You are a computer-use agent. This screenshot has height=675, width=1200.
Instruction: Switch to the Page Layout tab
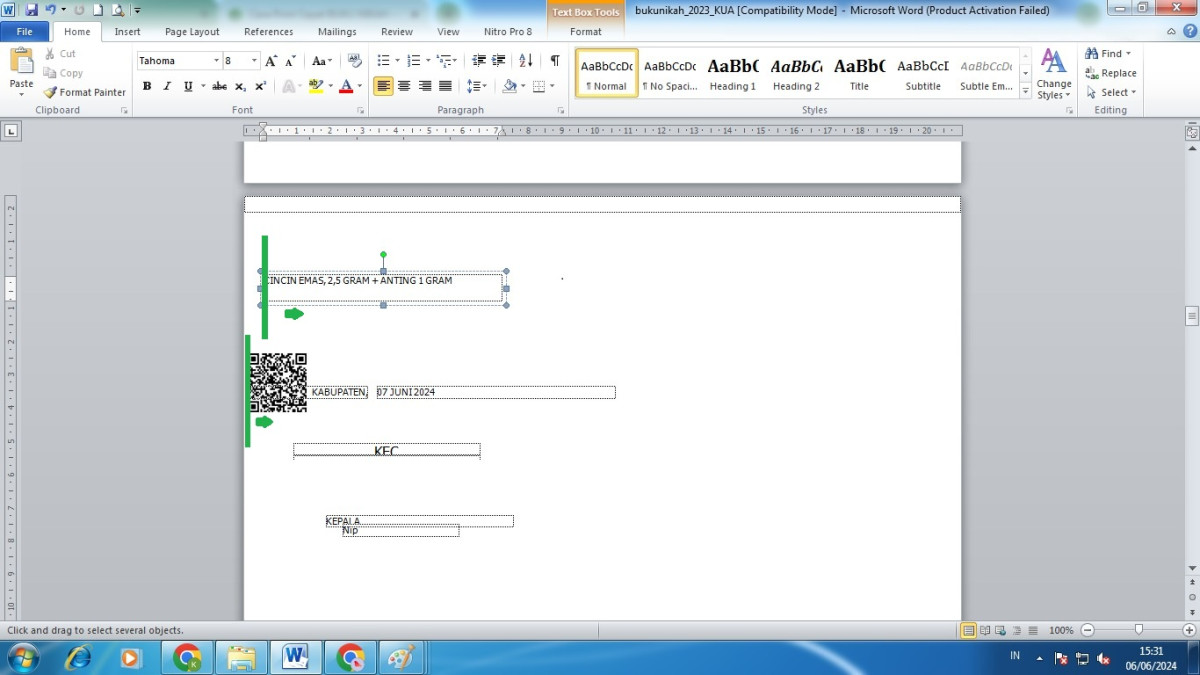point(192,32)
